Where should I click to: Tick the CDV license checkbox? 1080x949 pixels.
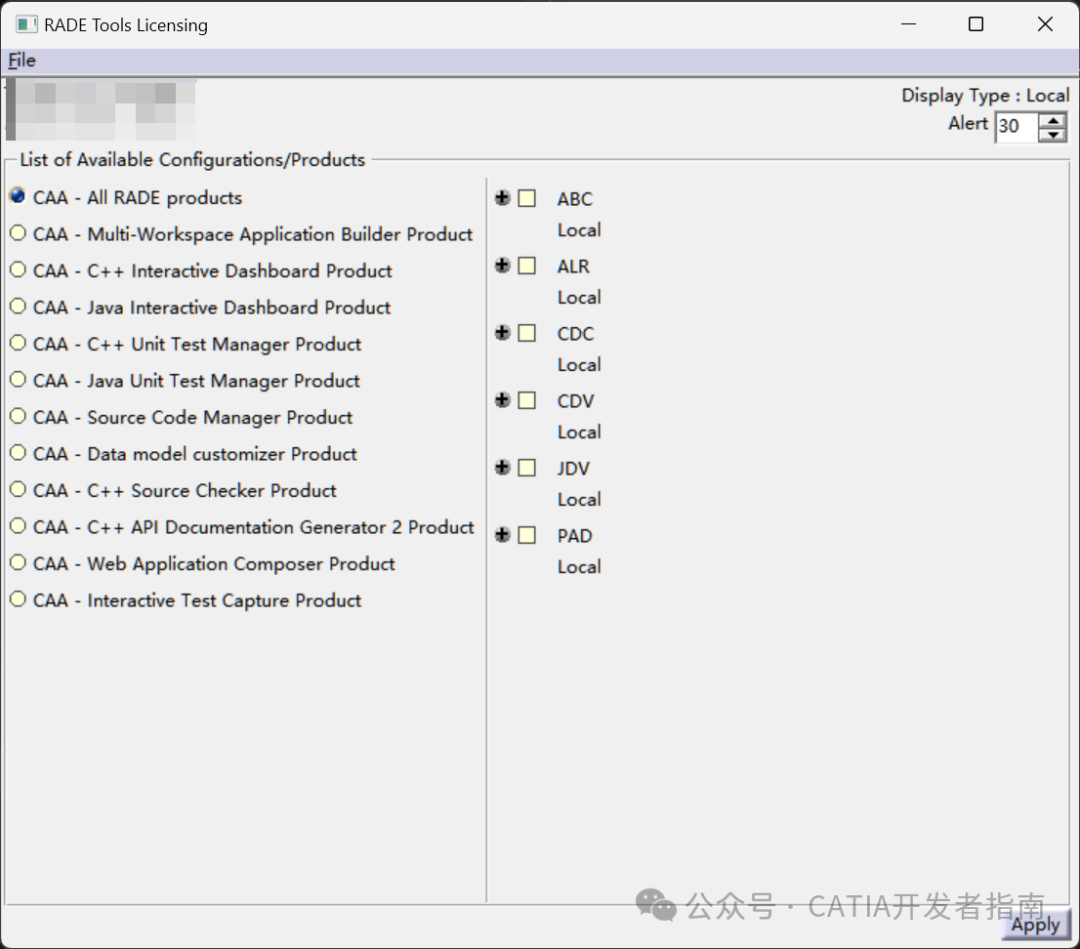point(527,400)
